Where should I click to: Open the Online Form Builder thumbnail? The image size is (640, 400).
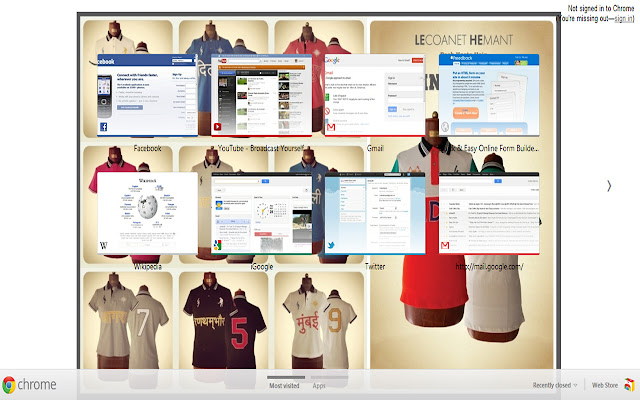(489, 95)
